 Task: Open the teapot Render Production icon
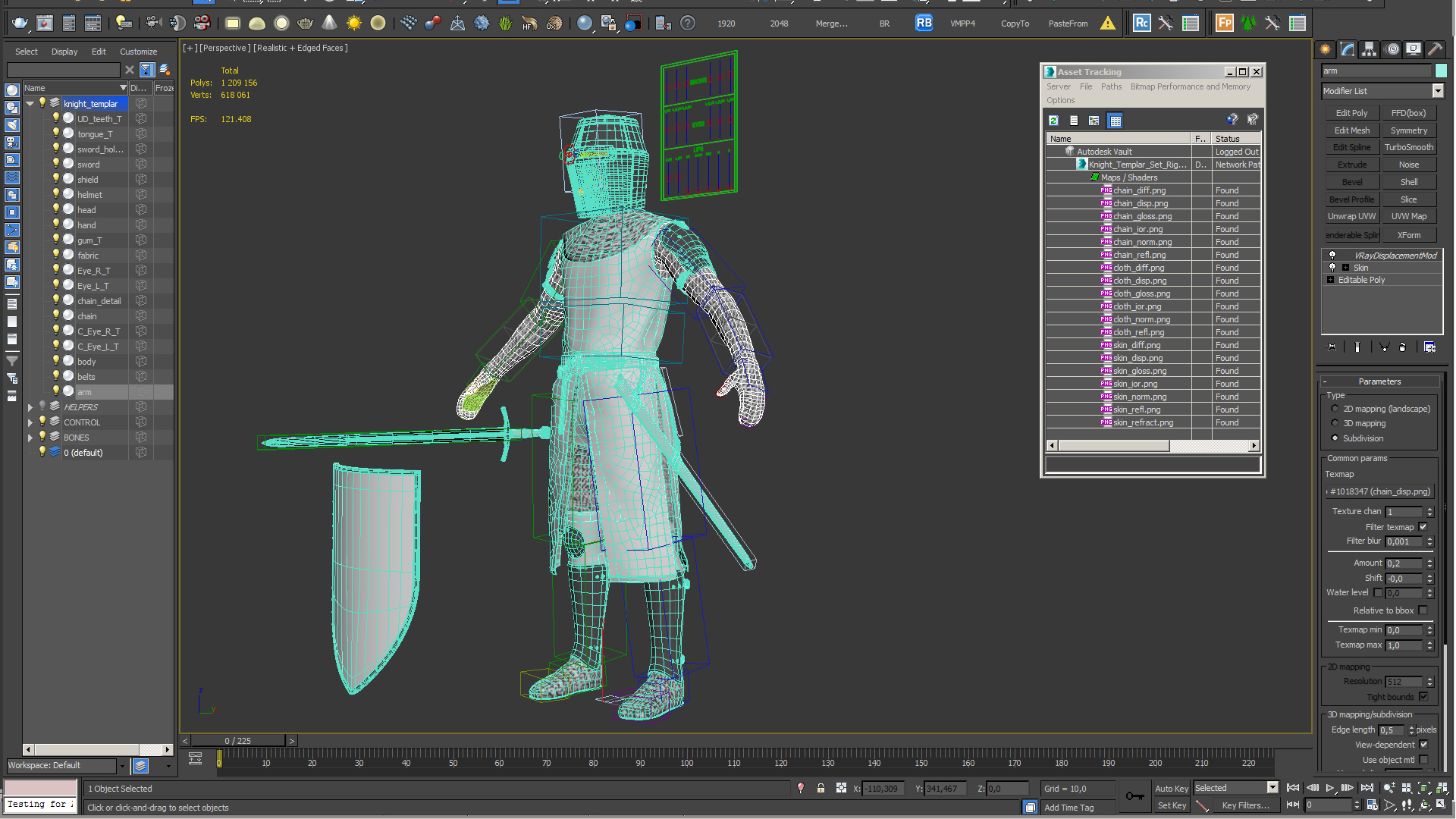tap(20, 24)
